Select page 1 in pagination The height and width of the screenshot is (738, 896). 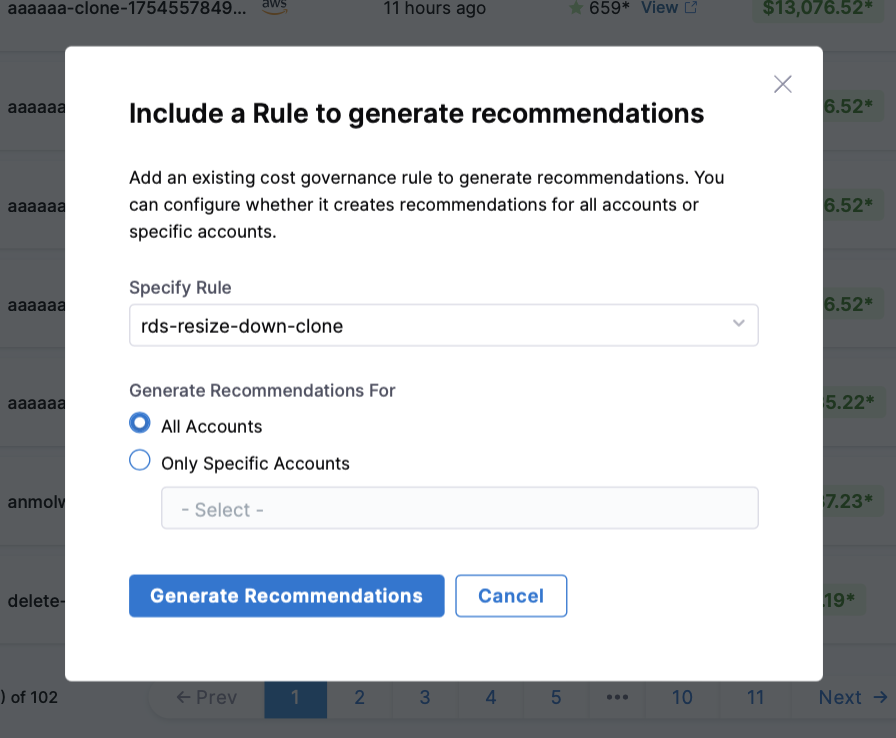(x=295, y=697)
